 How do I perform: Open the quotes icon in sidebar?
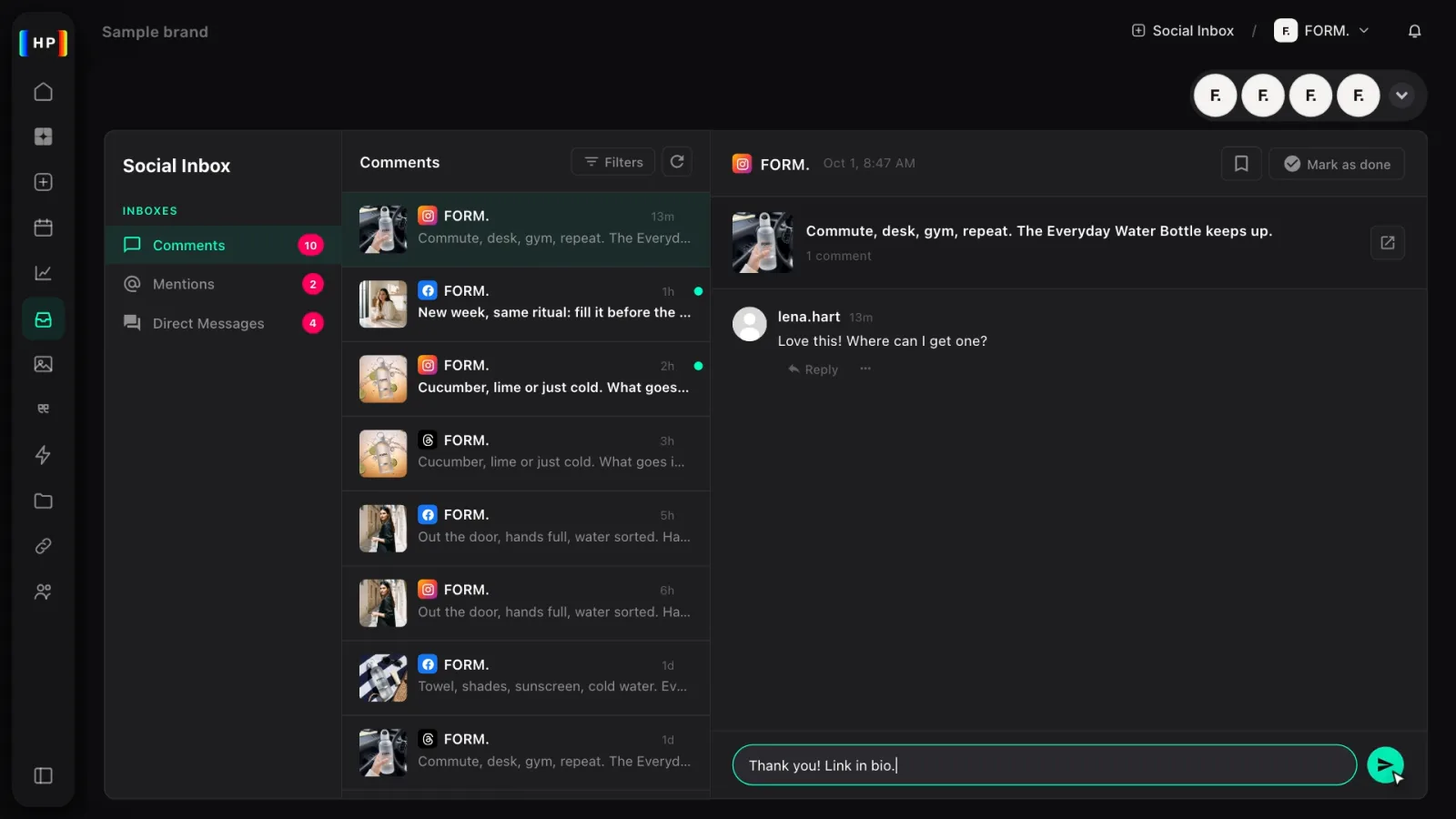(x=43, y=409)
